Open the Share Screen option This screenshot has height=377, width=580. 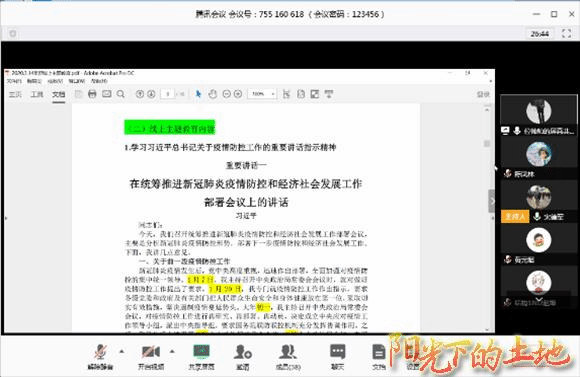click(x=202, y=356)
